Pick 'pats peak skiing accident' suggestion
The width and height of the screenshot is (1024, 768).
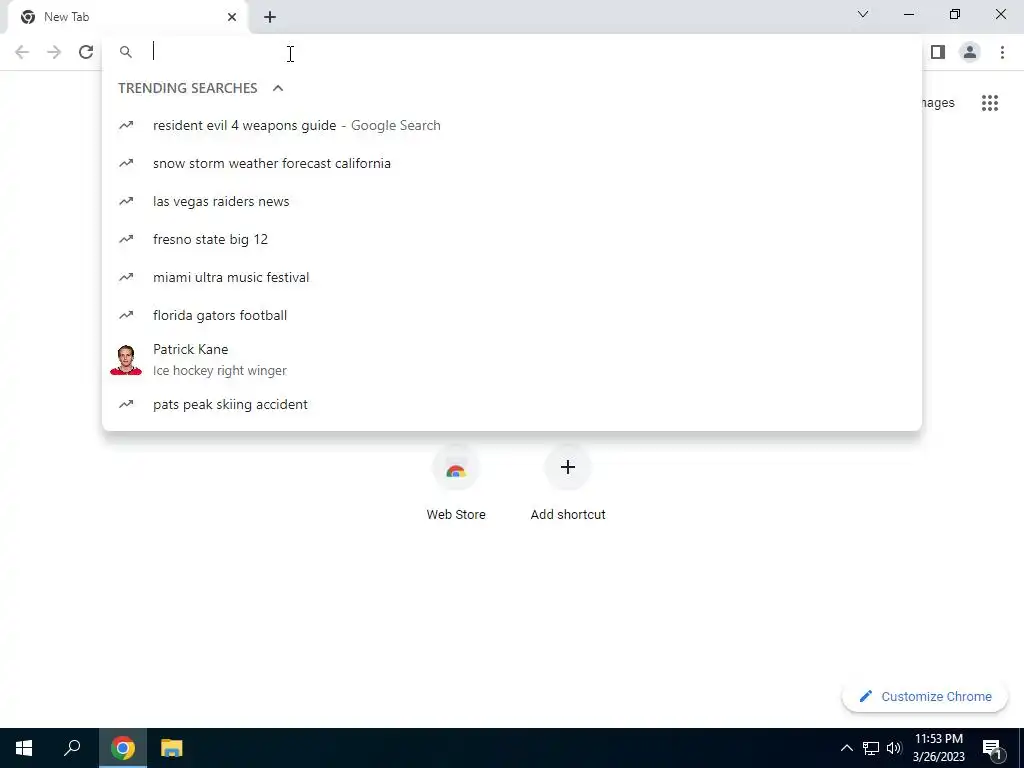512,404
